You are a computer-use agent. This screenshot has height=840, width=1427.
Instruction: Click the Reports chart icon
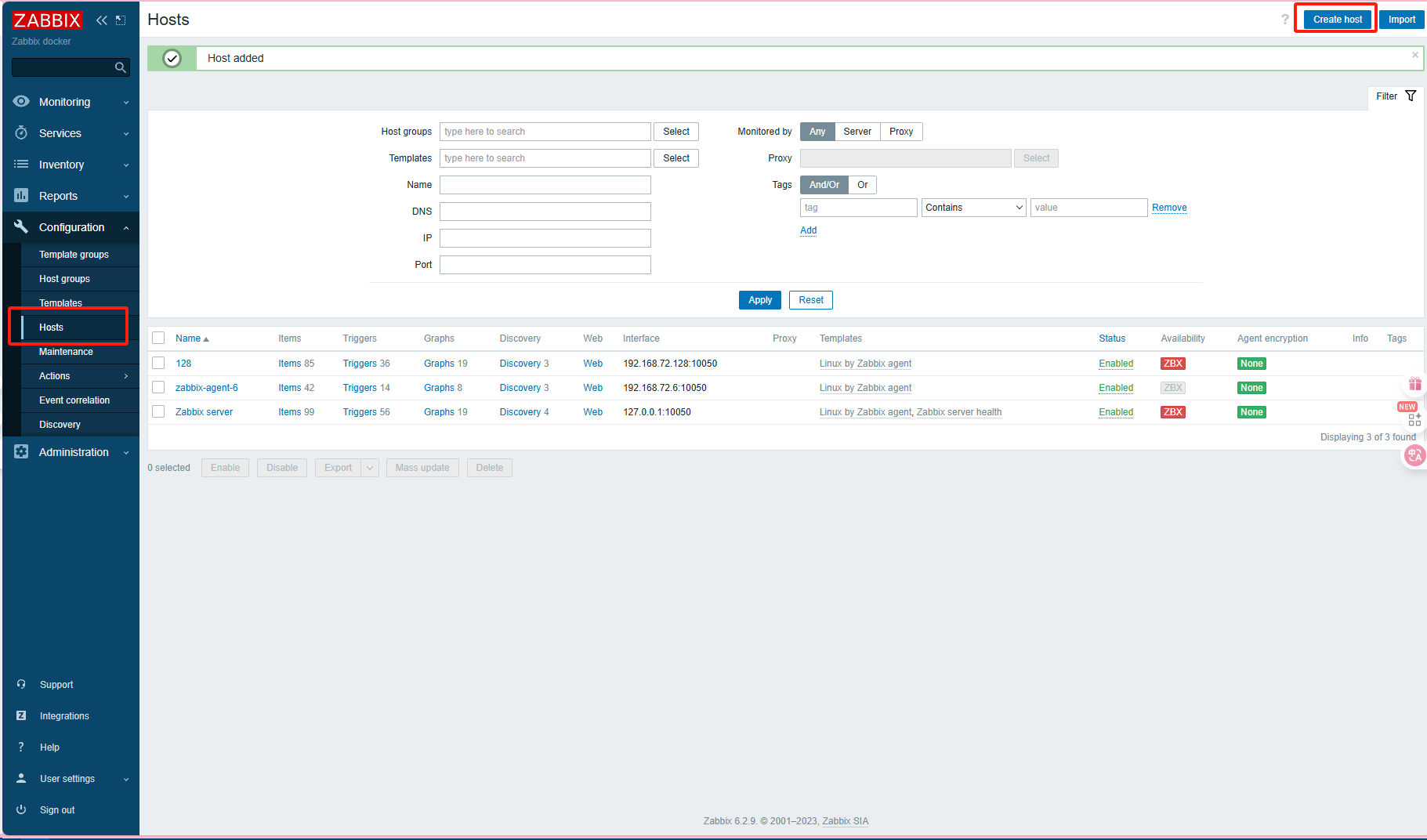[21, 196]
